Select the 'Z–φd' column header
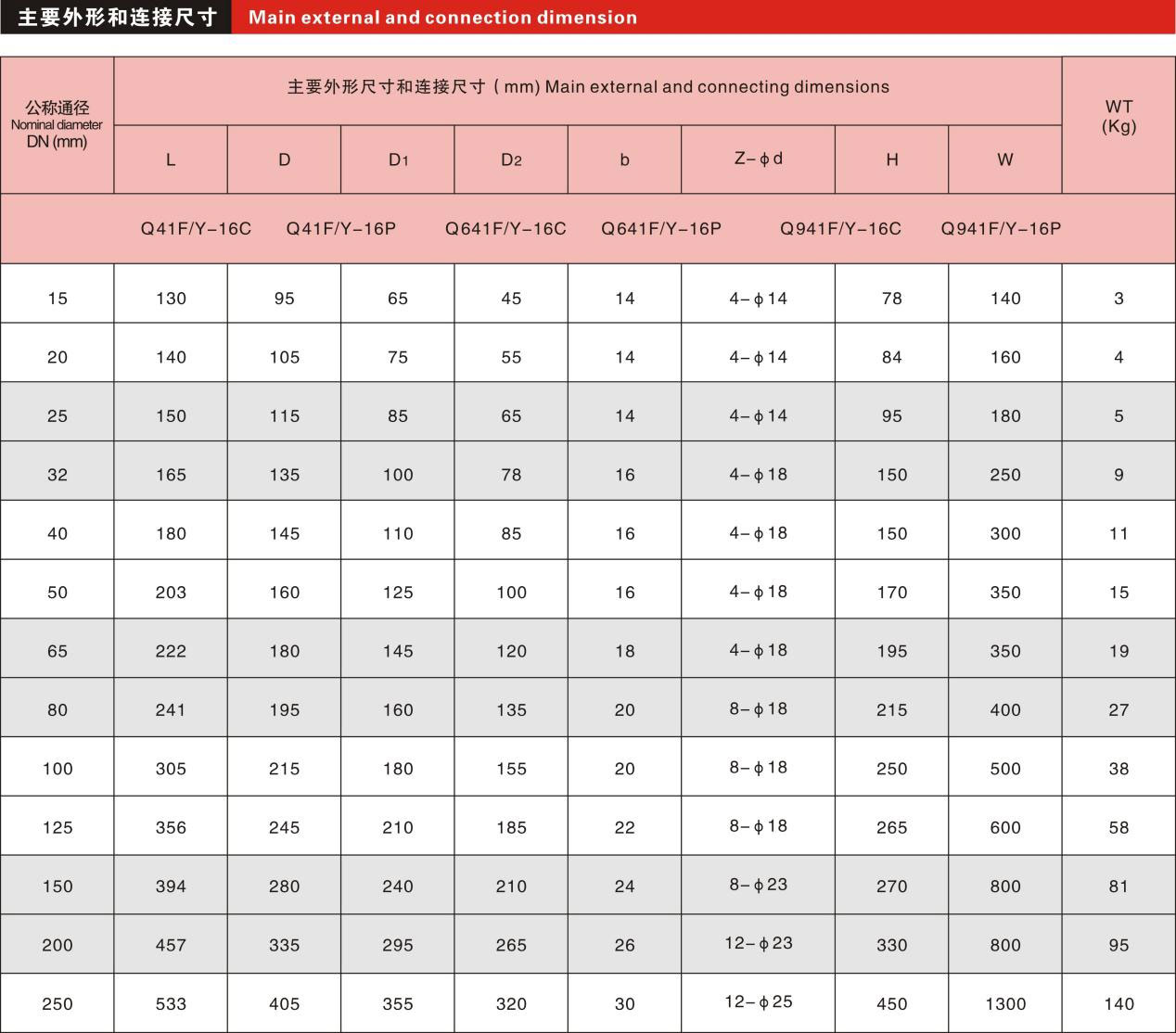This screenshot has width=1176, height=1033. [x=758, y=159]
